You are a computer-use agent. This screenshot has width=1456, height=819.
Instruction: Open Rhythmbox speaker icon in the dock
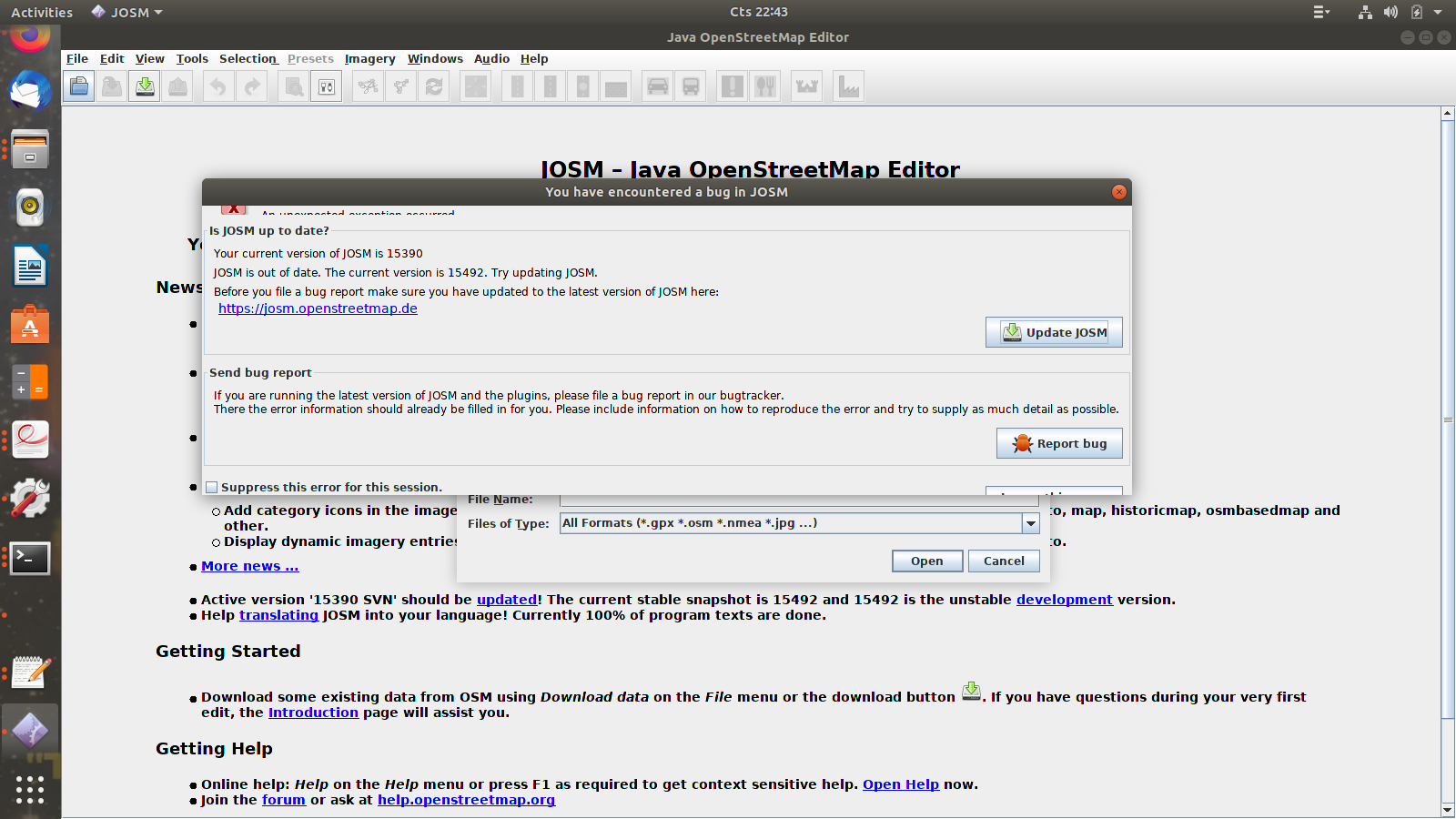point(30,207)
